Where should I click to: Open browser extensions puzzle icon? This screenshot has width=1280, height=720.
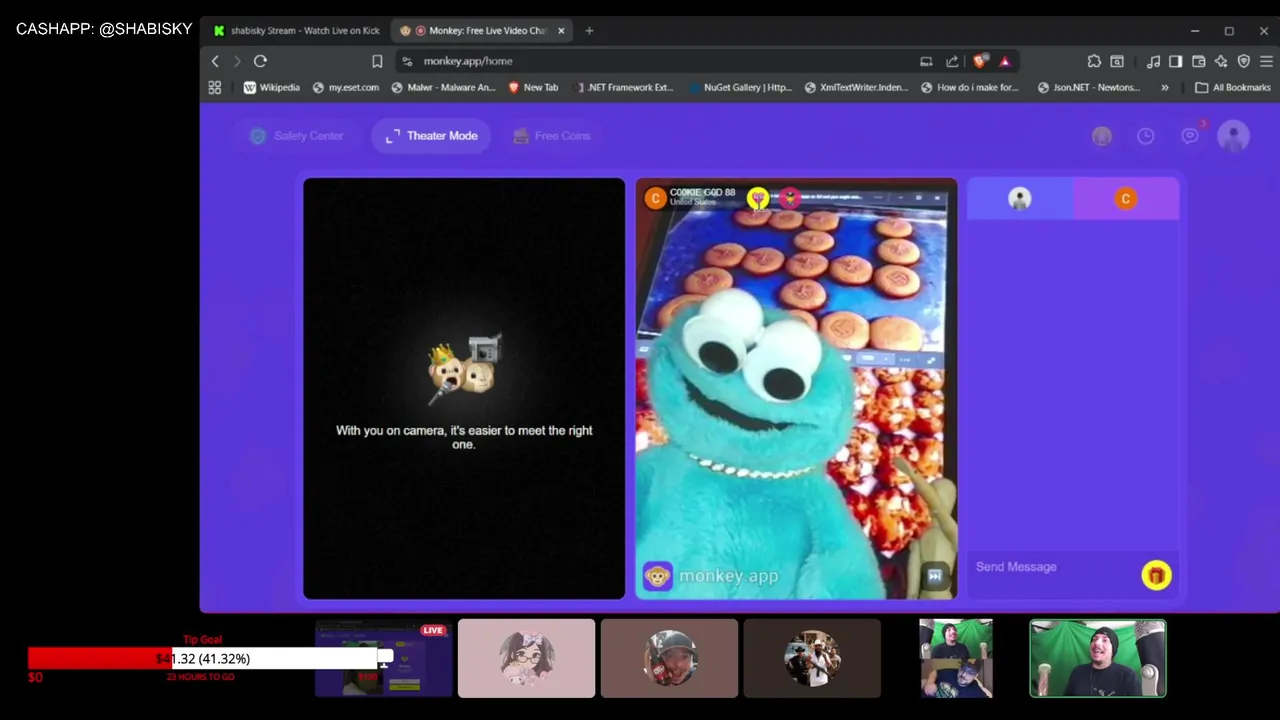click(1094, 61)
